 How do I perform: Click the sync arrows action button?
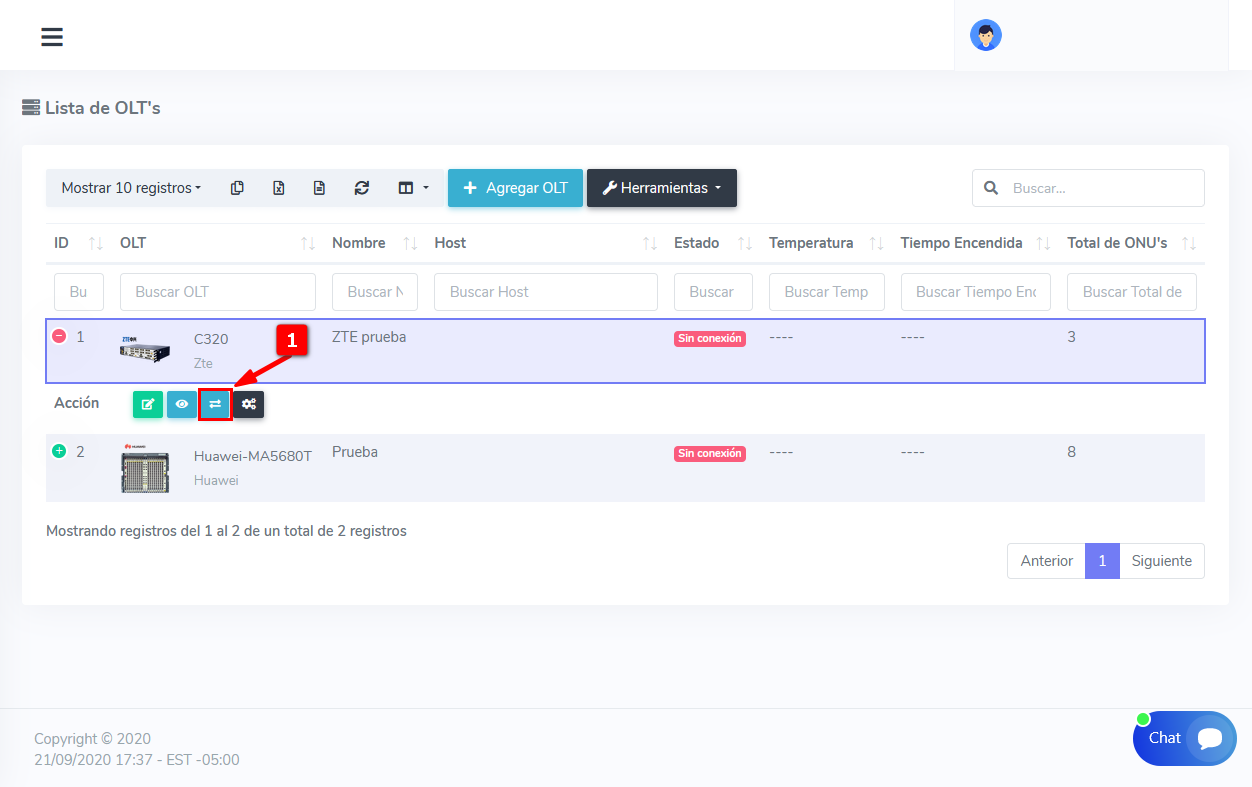coord(215,404)
